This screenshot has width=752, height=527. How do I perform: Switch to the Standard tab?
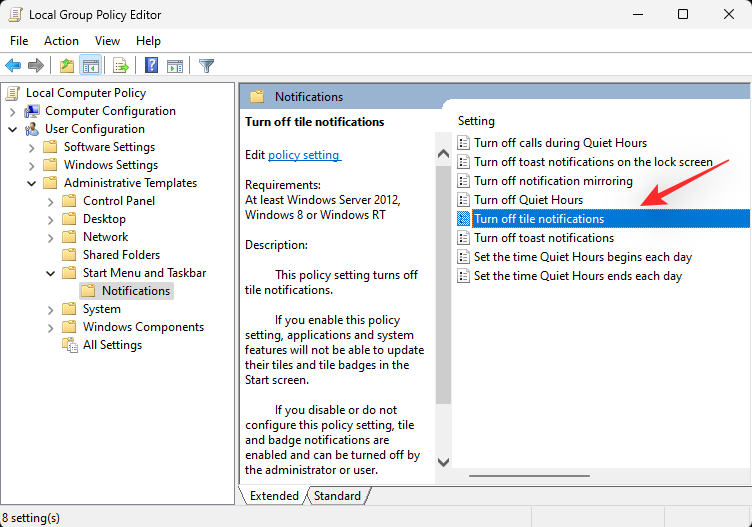(337, 496)
